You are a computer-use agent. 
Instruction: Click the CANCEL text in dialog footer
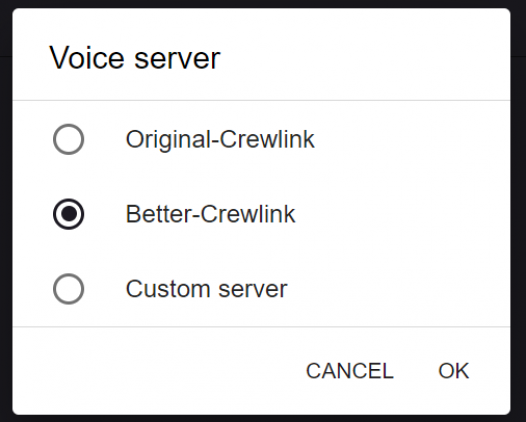click(x=350, y=371)
